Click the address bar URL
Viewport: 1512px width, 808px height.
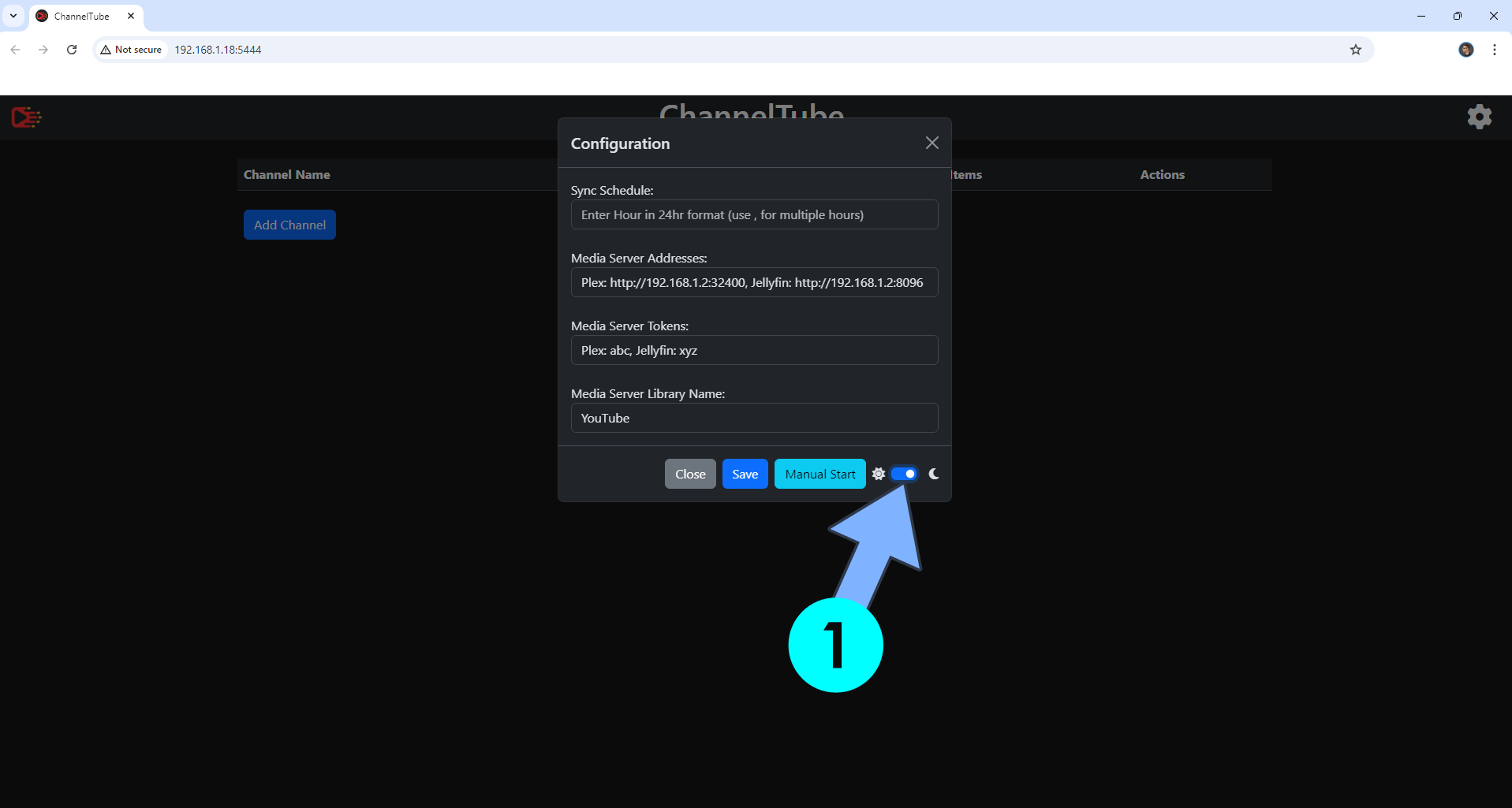coord(218,50)
